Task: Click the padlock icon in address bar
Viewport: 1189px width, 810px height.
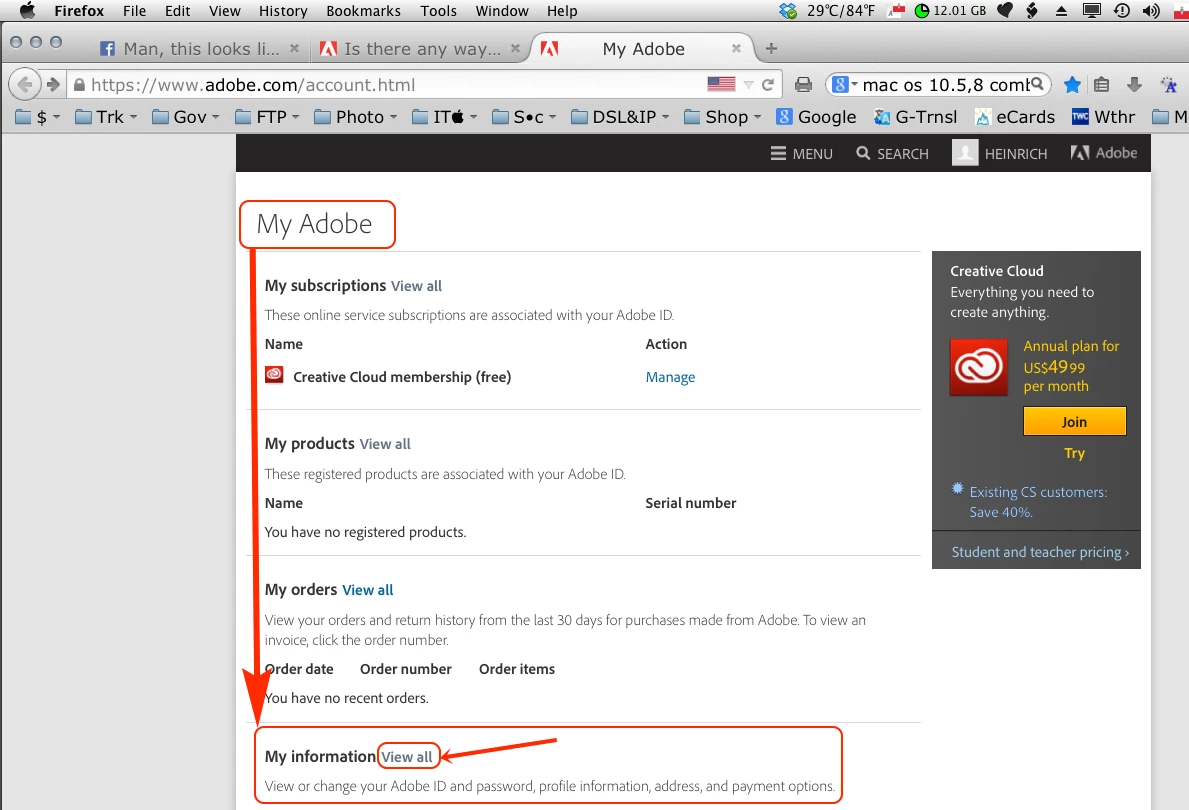Action: (79, 85)
